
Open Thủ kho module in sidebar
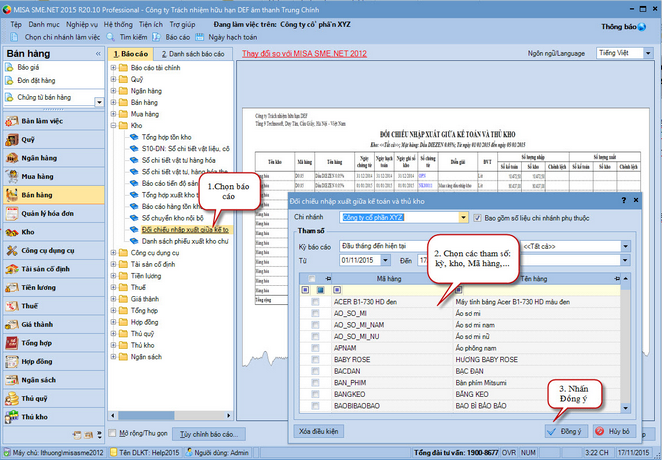pyautogui.click(x=54, y=417)
